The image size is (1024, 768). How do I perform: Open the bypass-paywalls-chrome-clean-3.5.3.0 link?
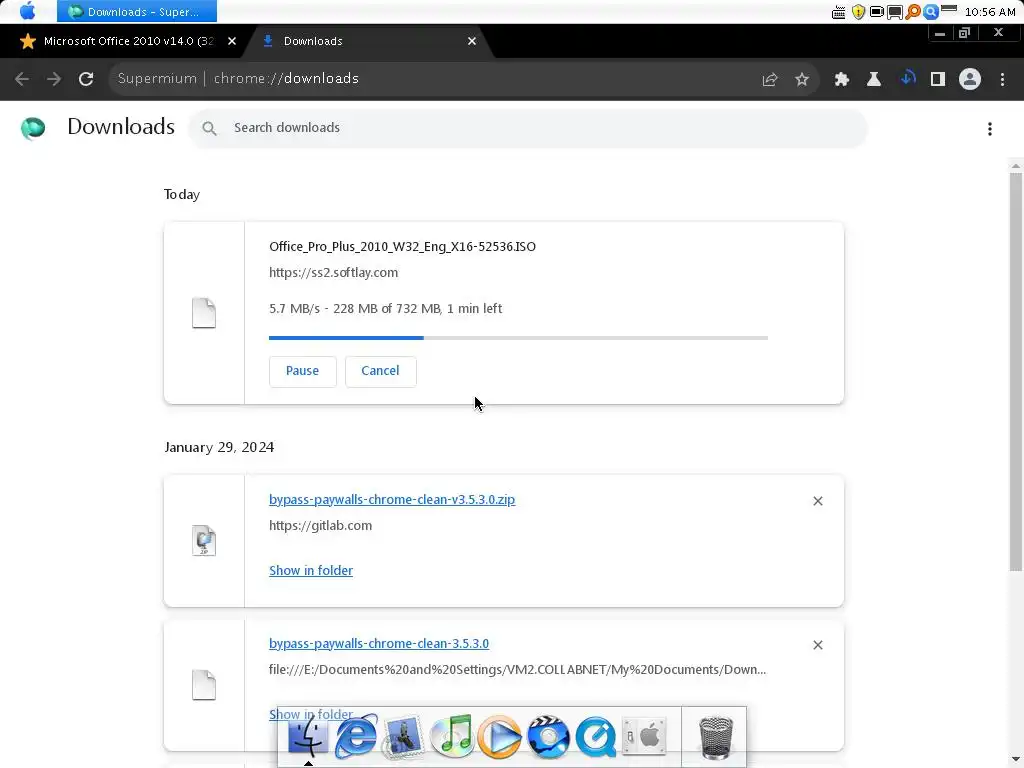pos(379,643)
